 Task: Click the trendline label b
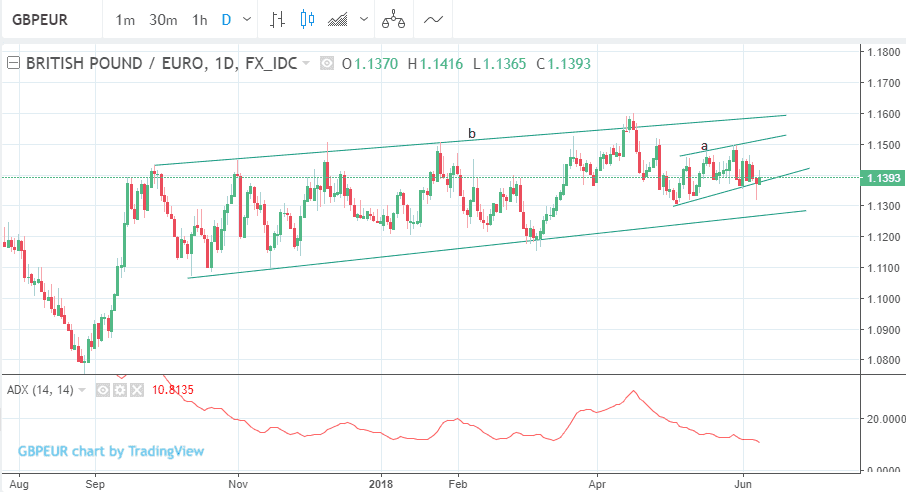471,134
